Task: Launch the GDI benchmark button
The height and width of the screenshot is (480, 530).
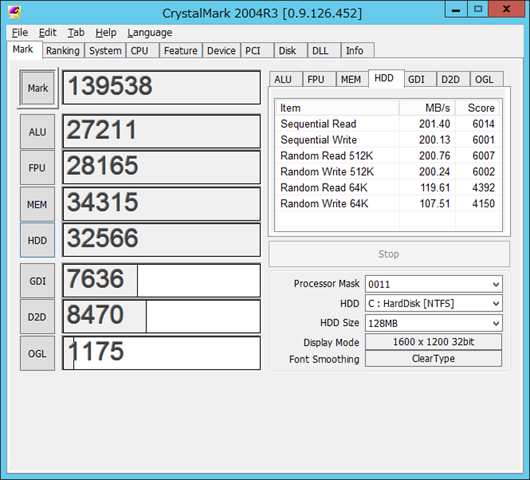Action: pyautogui.click(x=37, y=281)
